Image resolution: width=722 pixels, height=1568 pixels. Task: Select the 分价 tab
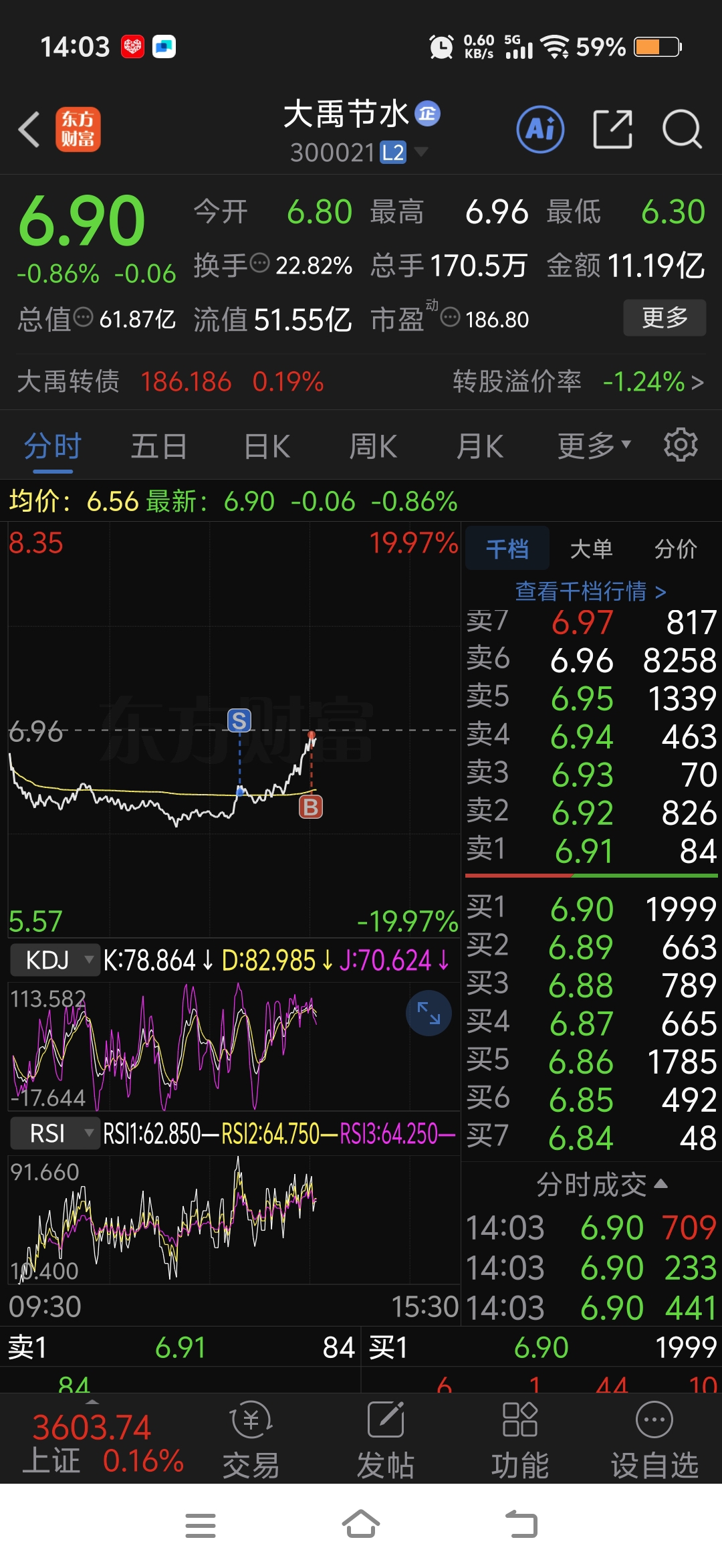click(x=676, y=549)
